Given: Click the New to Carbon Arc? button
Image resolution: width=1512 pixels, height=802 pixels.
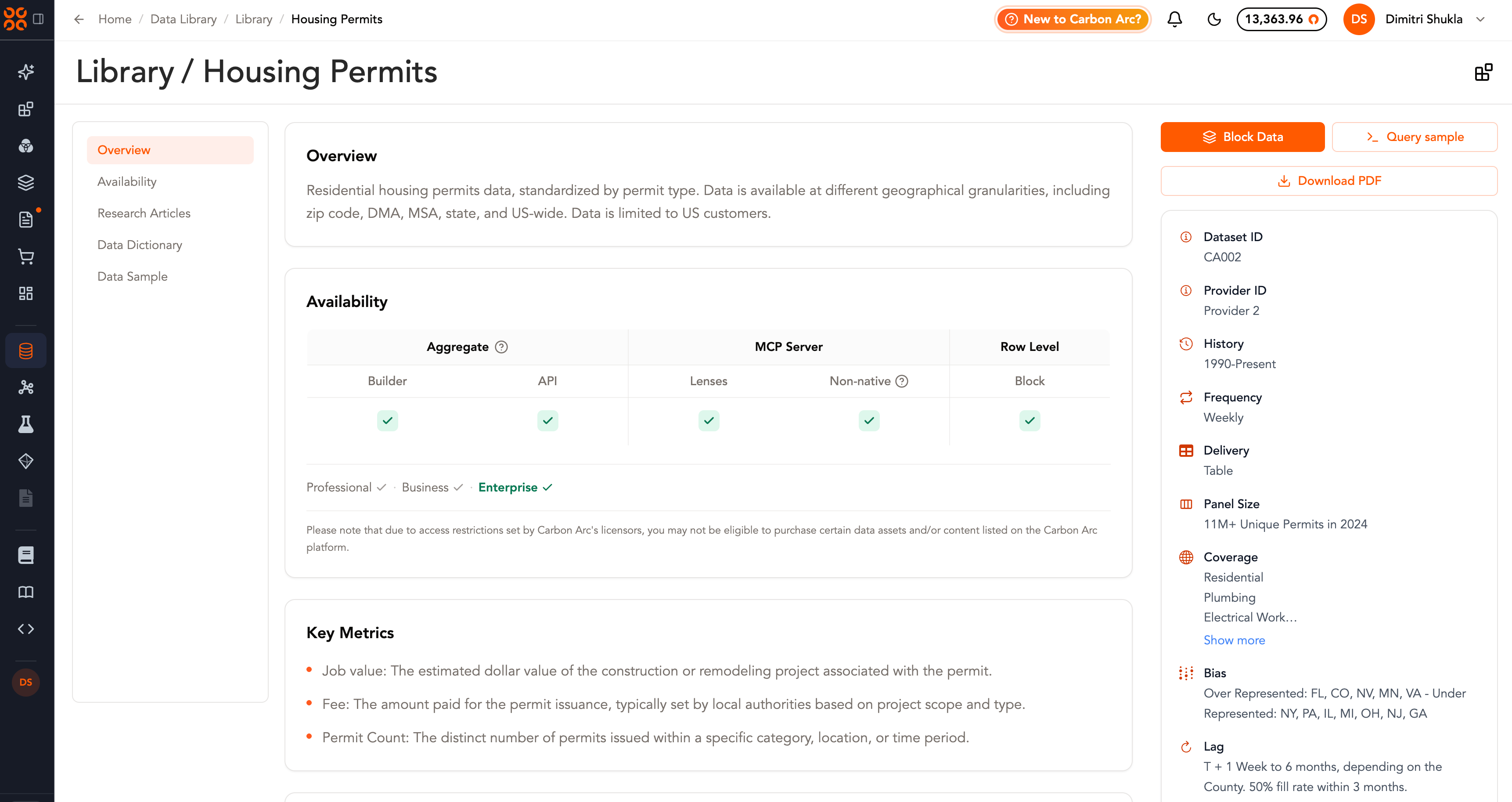Looking at the screenshot, I should [x=1073, y=19].
